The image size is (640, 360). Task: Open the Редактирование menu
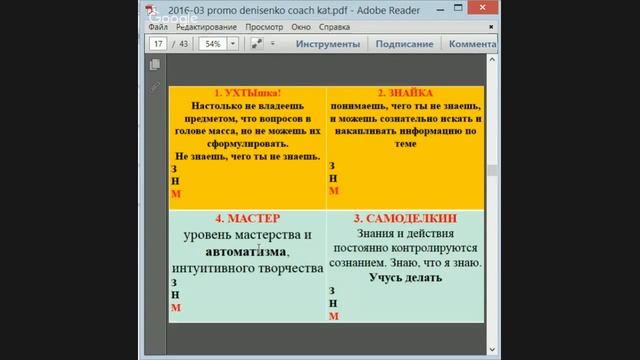pyautogui.click(x=206, y=27)
